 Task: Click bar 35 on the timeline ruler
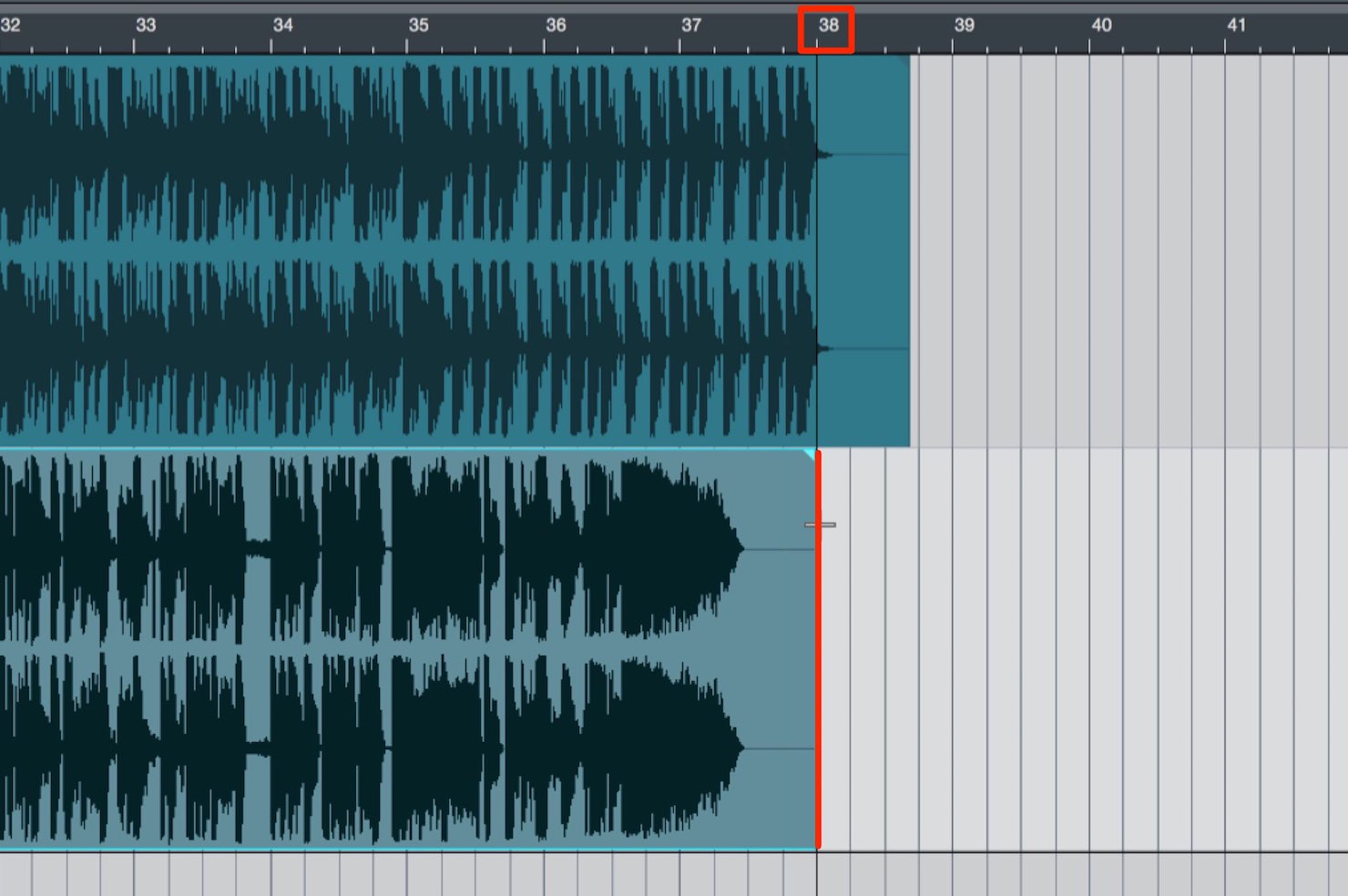(x=418, y=25)
